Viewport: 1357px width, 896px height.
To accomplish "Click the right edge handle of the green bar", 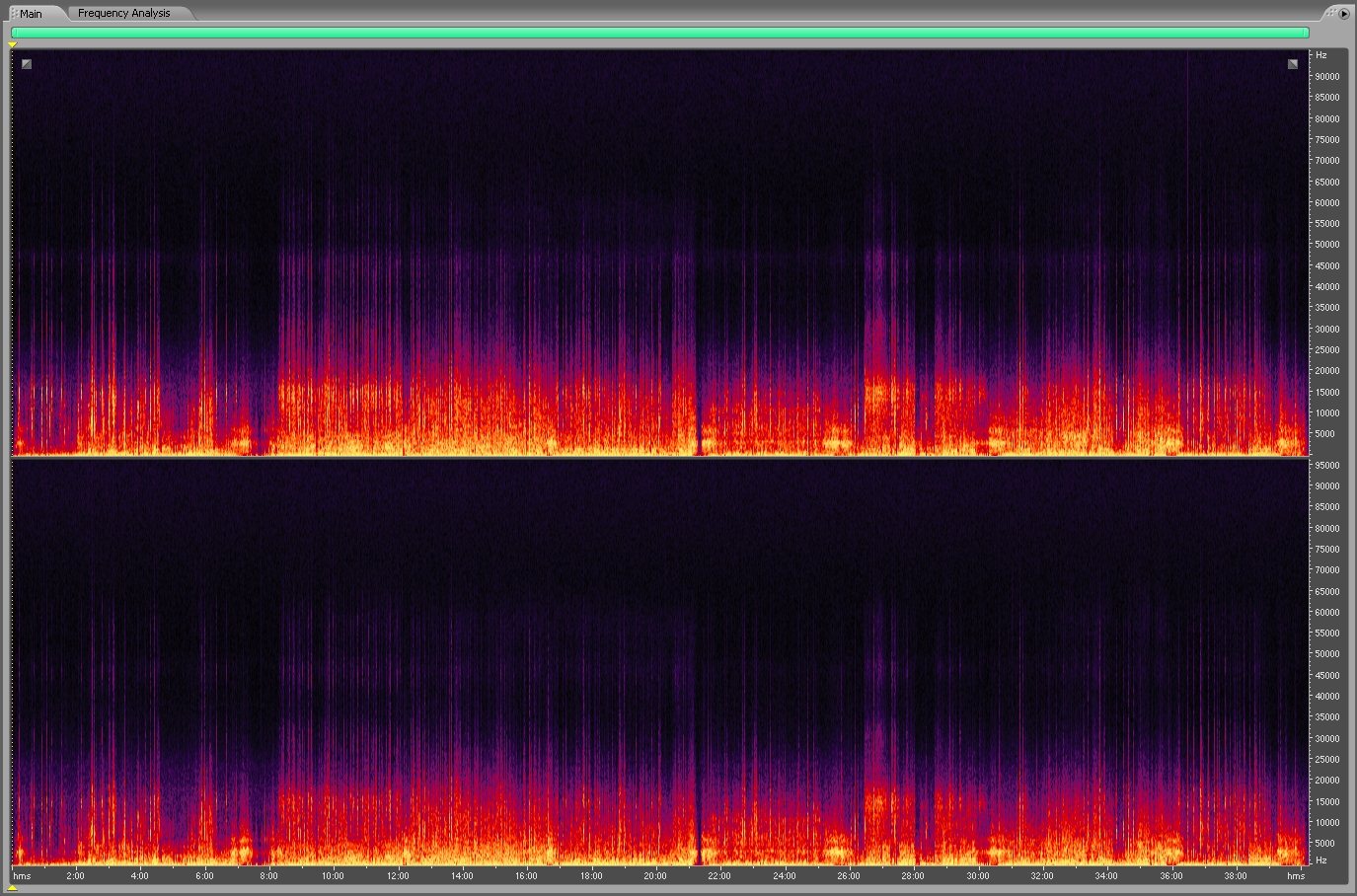I will point(1307,33).
